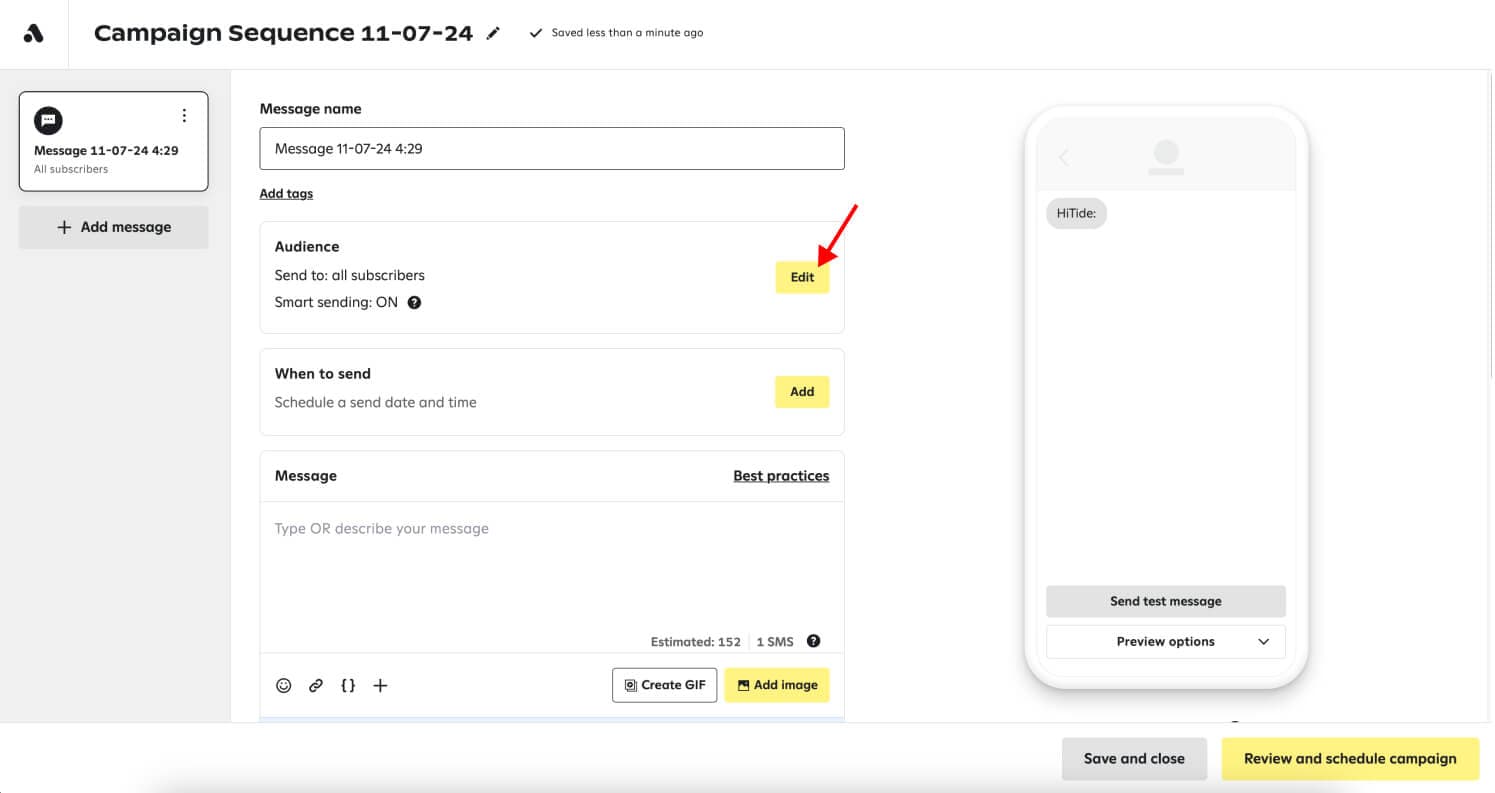
Task: Insert a personalization variable with braces icon
Action: click(348, 686)
